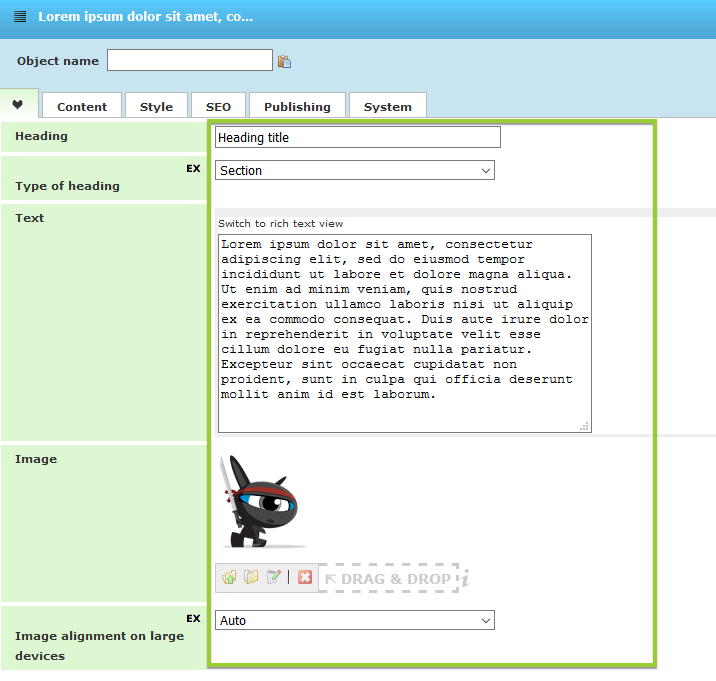Click the Drag & Drop upload area
716x681 pixels.
pos(388,579)
